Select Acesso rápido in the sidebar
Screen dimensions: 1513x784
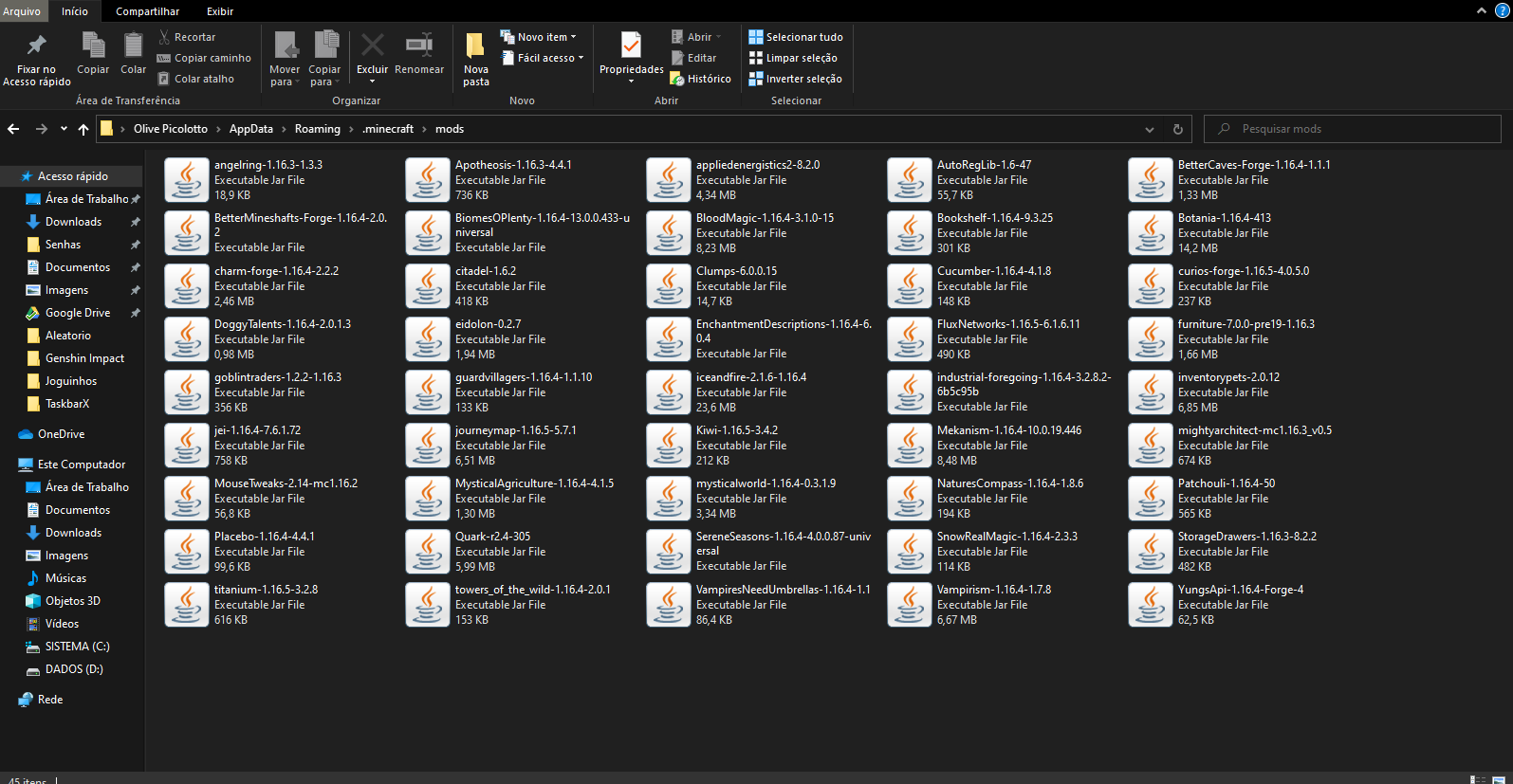coord(72,176)
